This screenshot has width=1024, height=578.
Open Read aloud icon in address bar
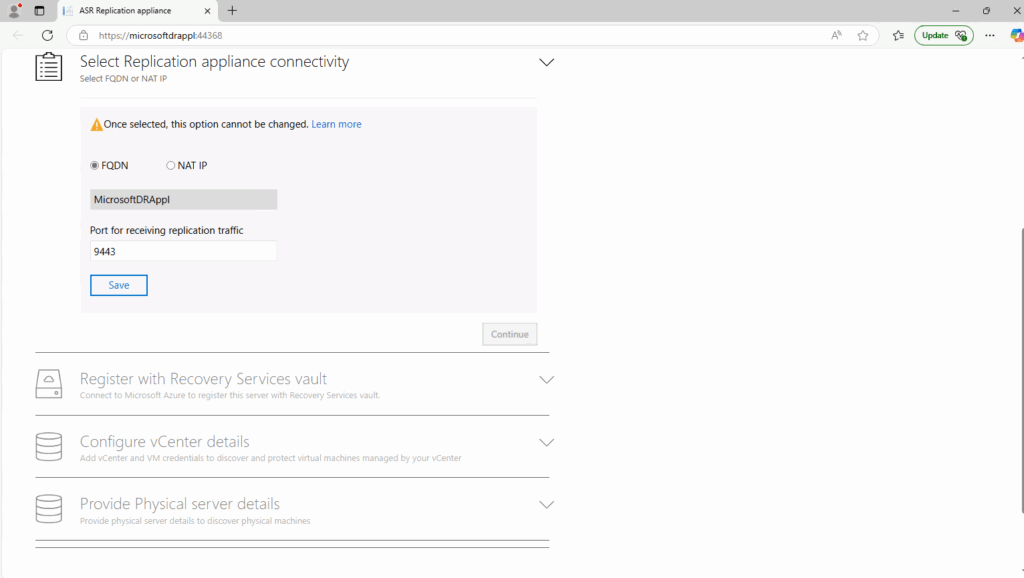point(836,35)
